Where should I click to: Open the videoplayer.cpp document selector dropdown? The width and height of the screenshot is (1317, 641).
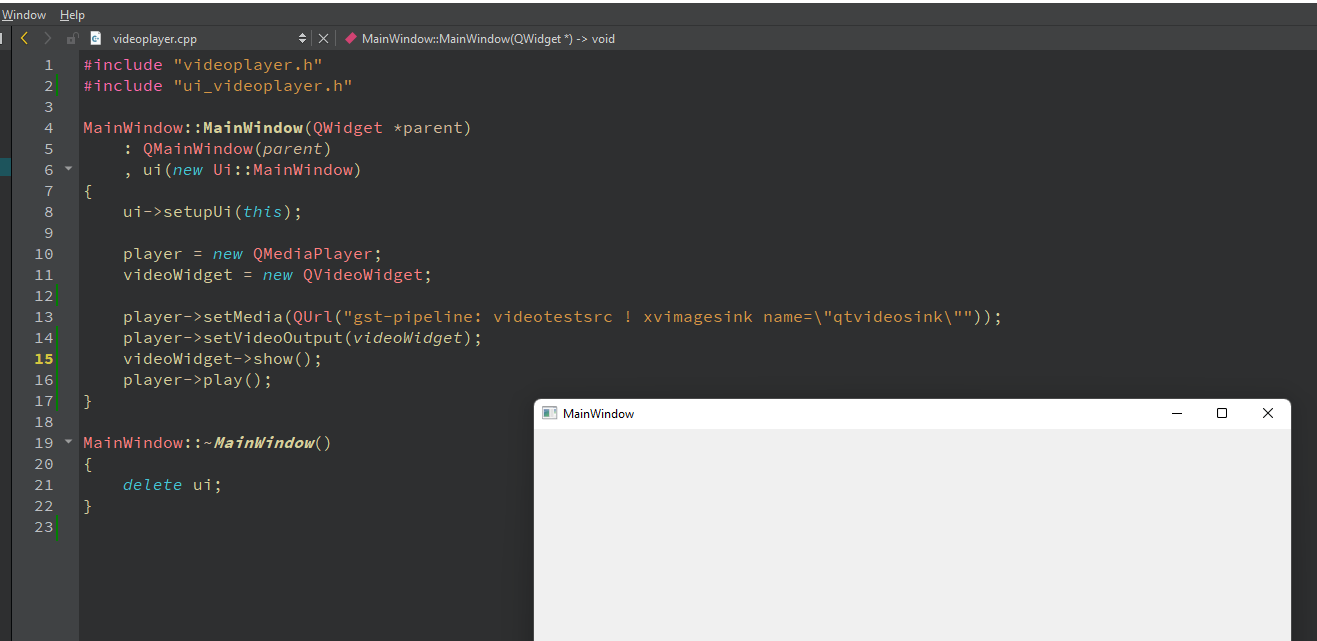click(x=303, y=39)
